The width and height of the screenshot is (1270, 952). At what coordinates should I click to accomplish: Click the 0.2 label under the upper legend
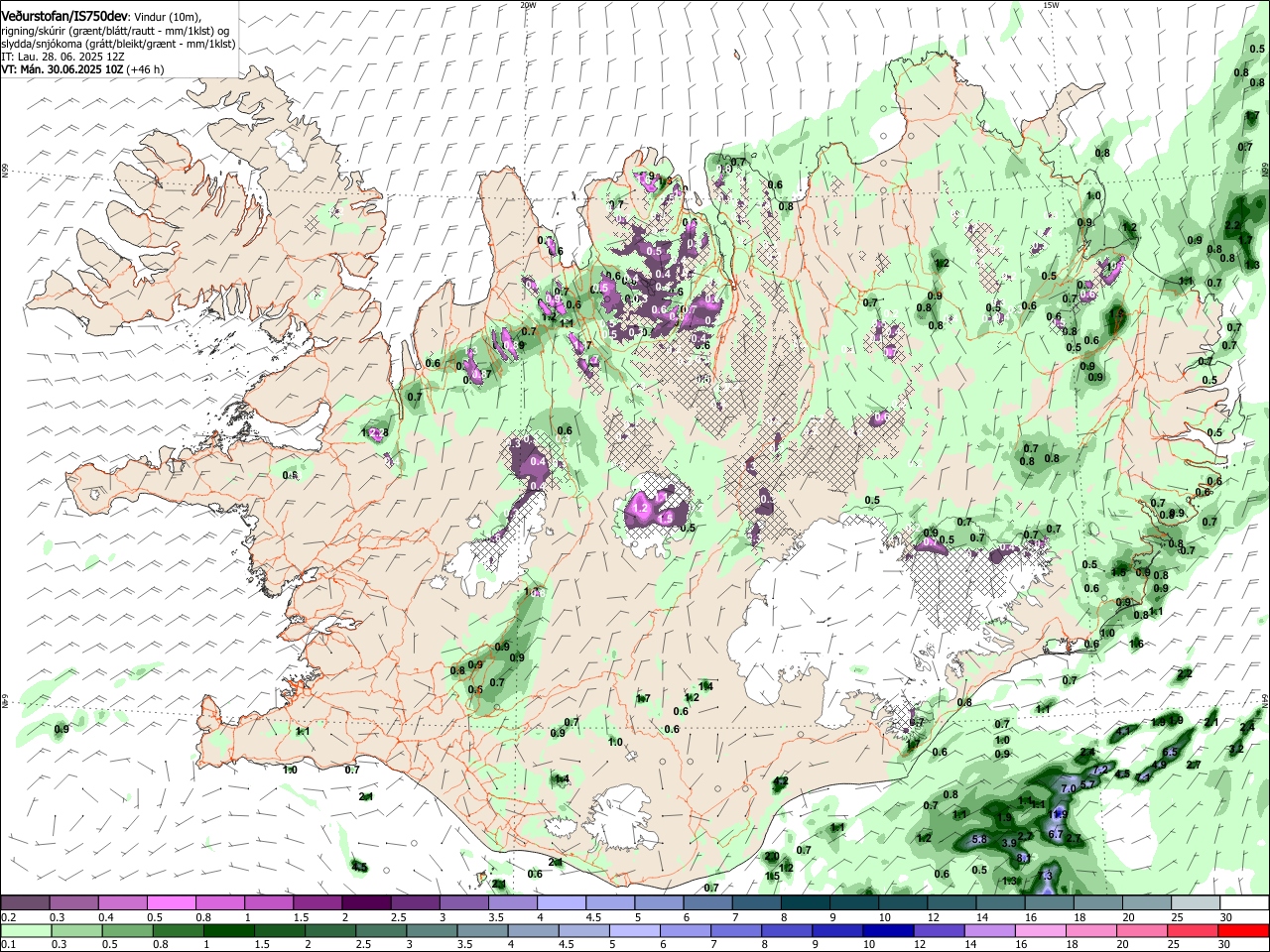pos(8,917)
